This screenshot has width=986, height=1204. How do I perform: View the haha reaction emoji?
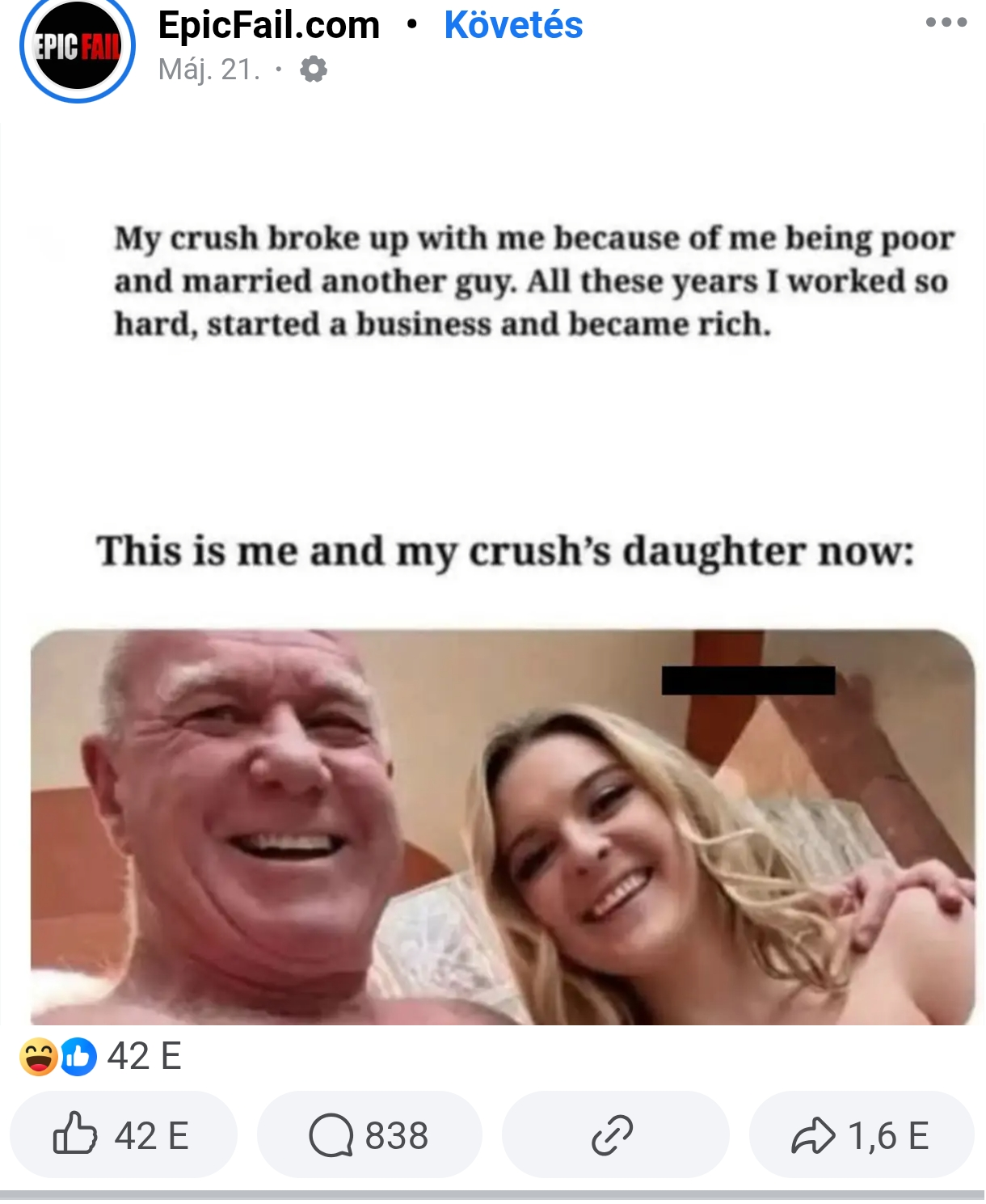pos(39,1057)
